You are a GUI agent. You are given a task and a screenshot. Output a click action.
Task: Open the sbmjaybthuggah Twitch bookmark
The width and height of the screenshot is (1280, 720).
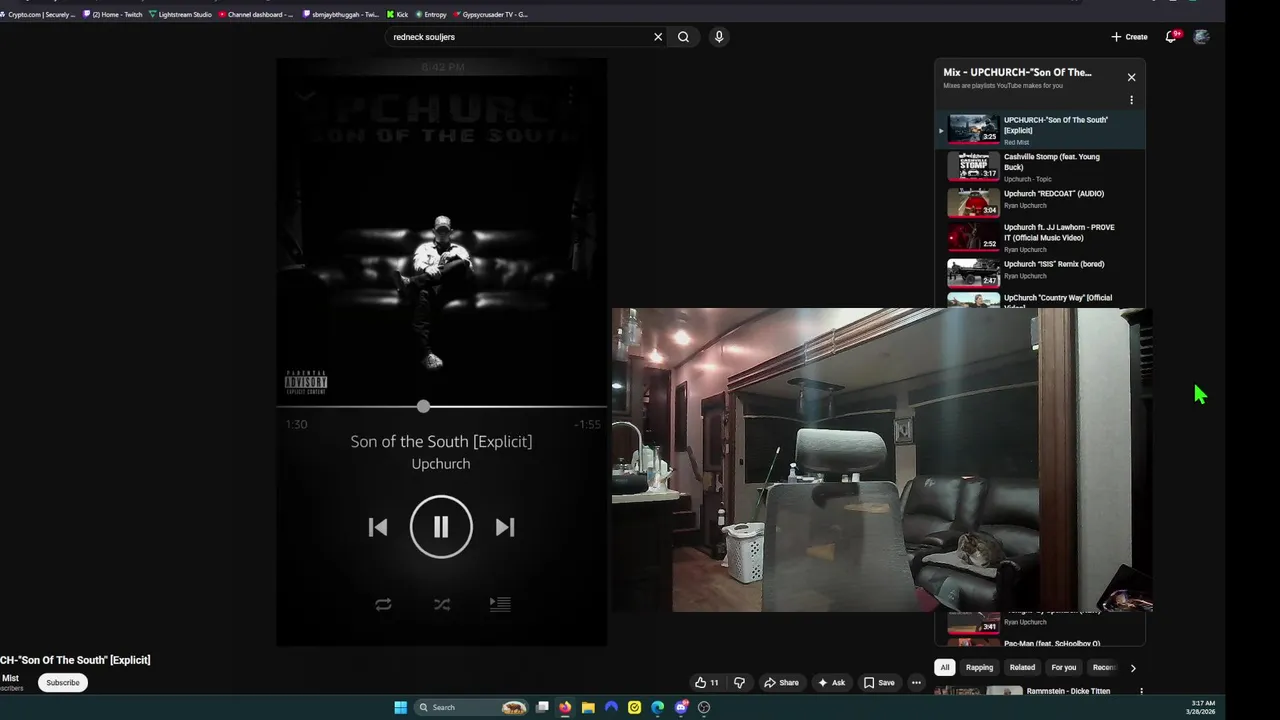pyautogui.click(x=342, y=14)
